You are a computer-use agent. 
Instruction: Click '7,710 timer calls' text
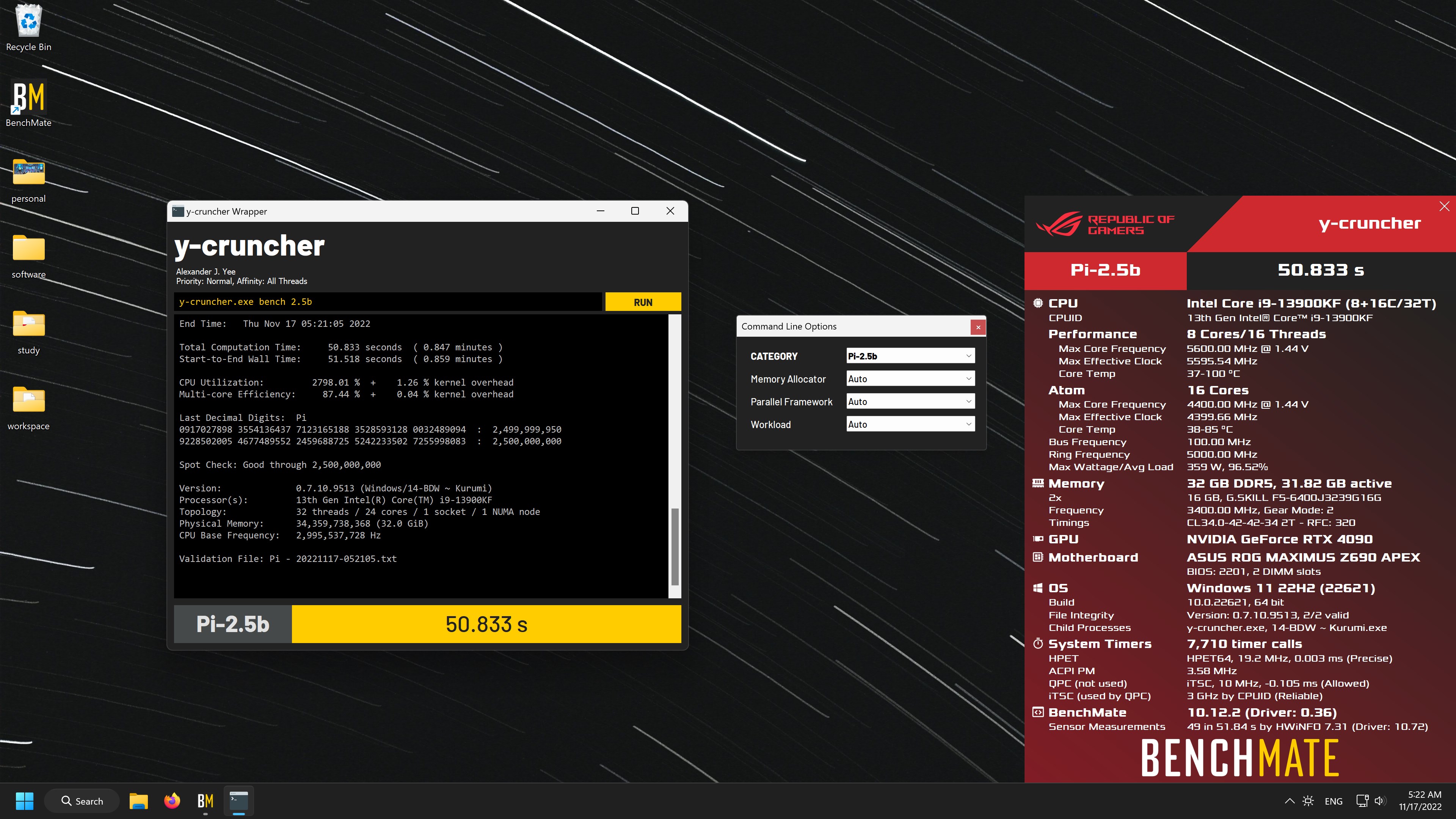click(x=1244, y=644)
